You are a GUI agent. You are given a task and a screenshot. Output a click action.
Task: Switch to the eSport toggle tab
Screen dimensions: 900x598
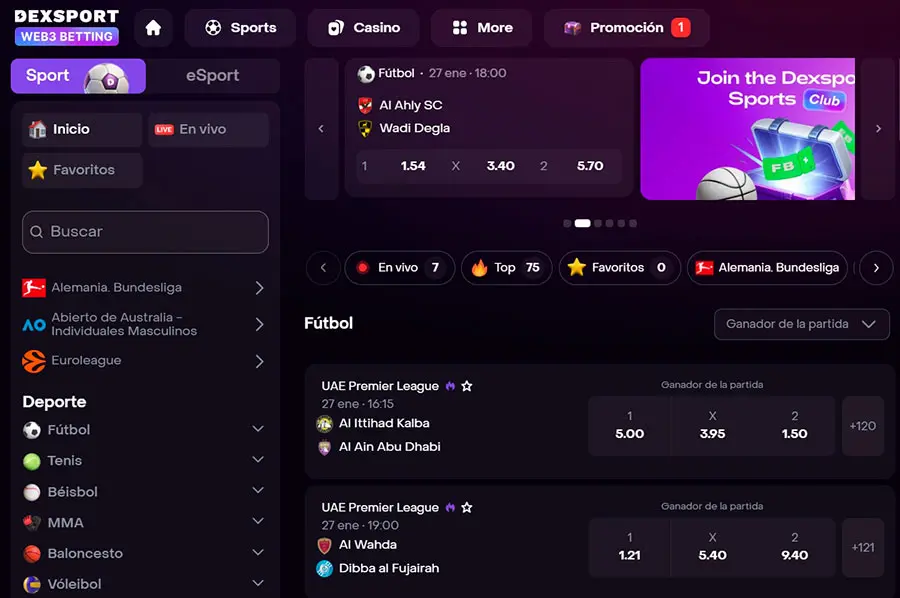coord(212,76)
